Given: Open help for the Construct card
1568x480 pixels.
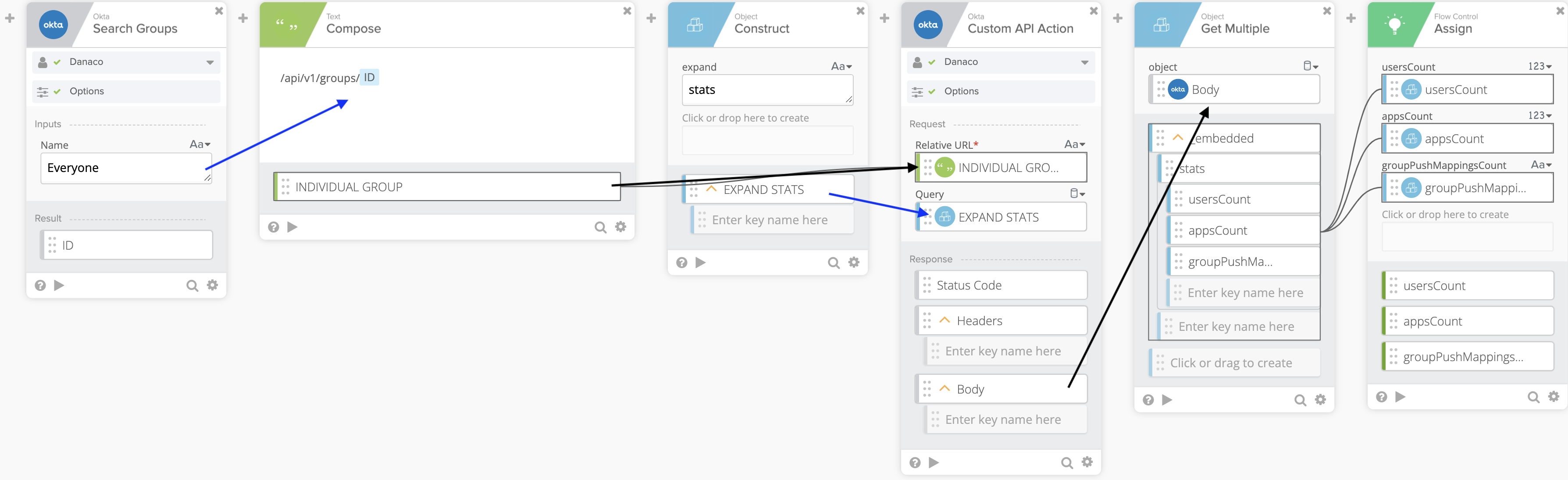Looking at the screenshot, I should [x=682, y=262].
